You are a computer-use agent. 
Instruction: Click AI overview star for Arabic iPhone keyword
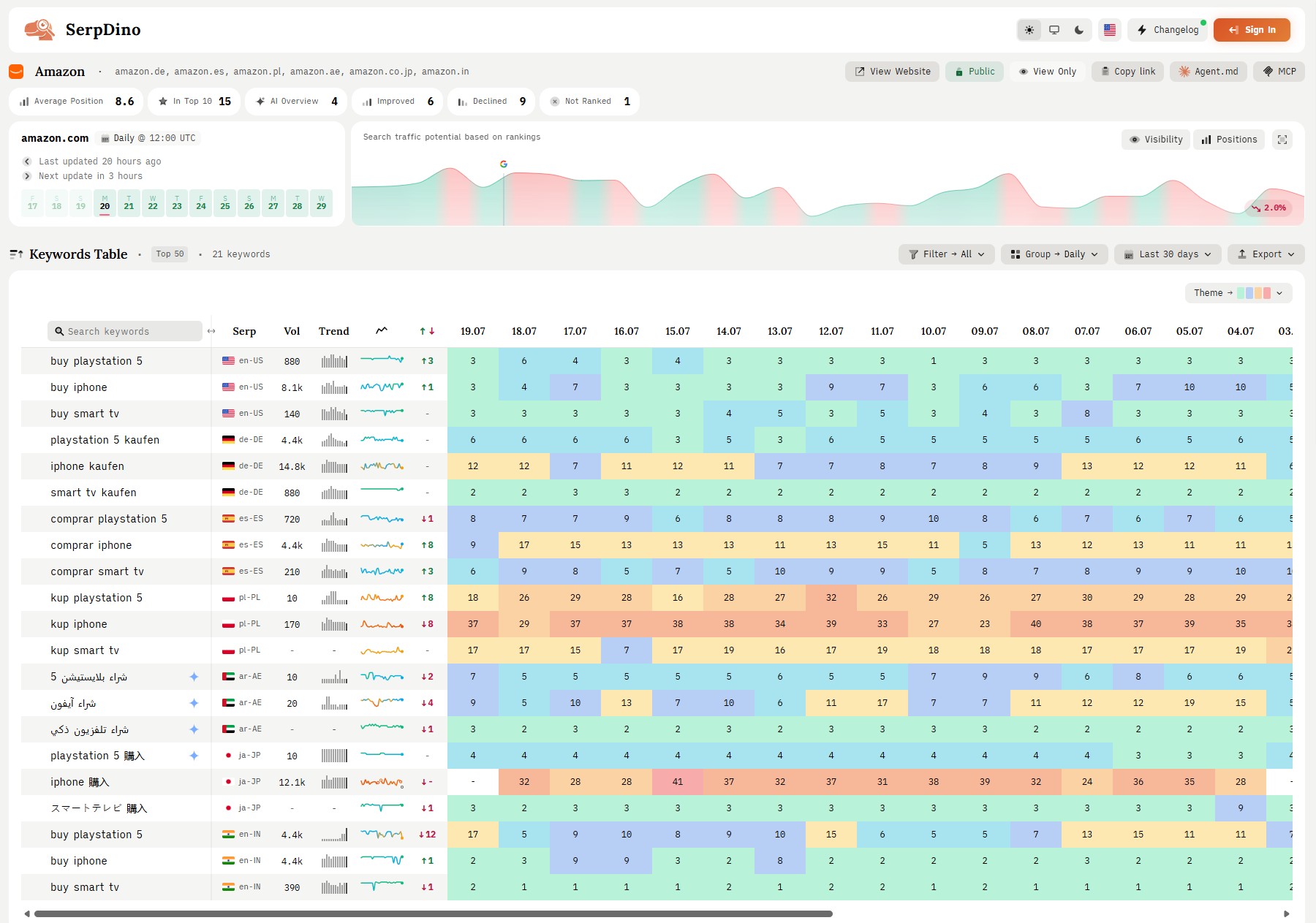pos(194,703)
